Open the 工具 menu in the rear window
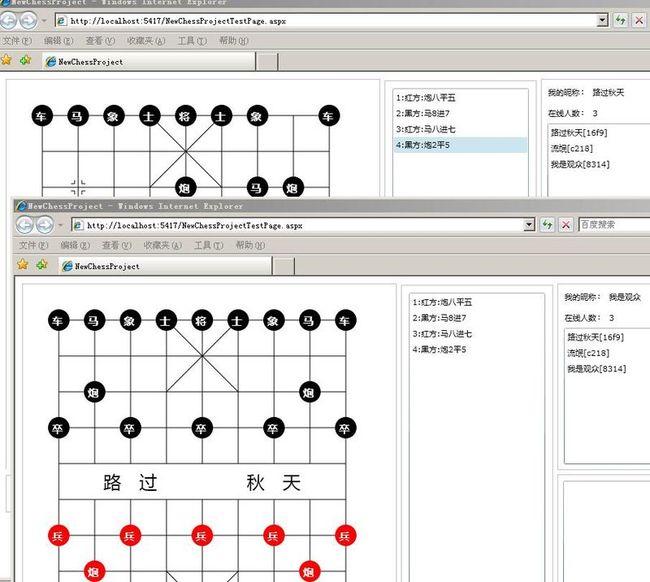The image size is (650, 582). pos(192,41)
